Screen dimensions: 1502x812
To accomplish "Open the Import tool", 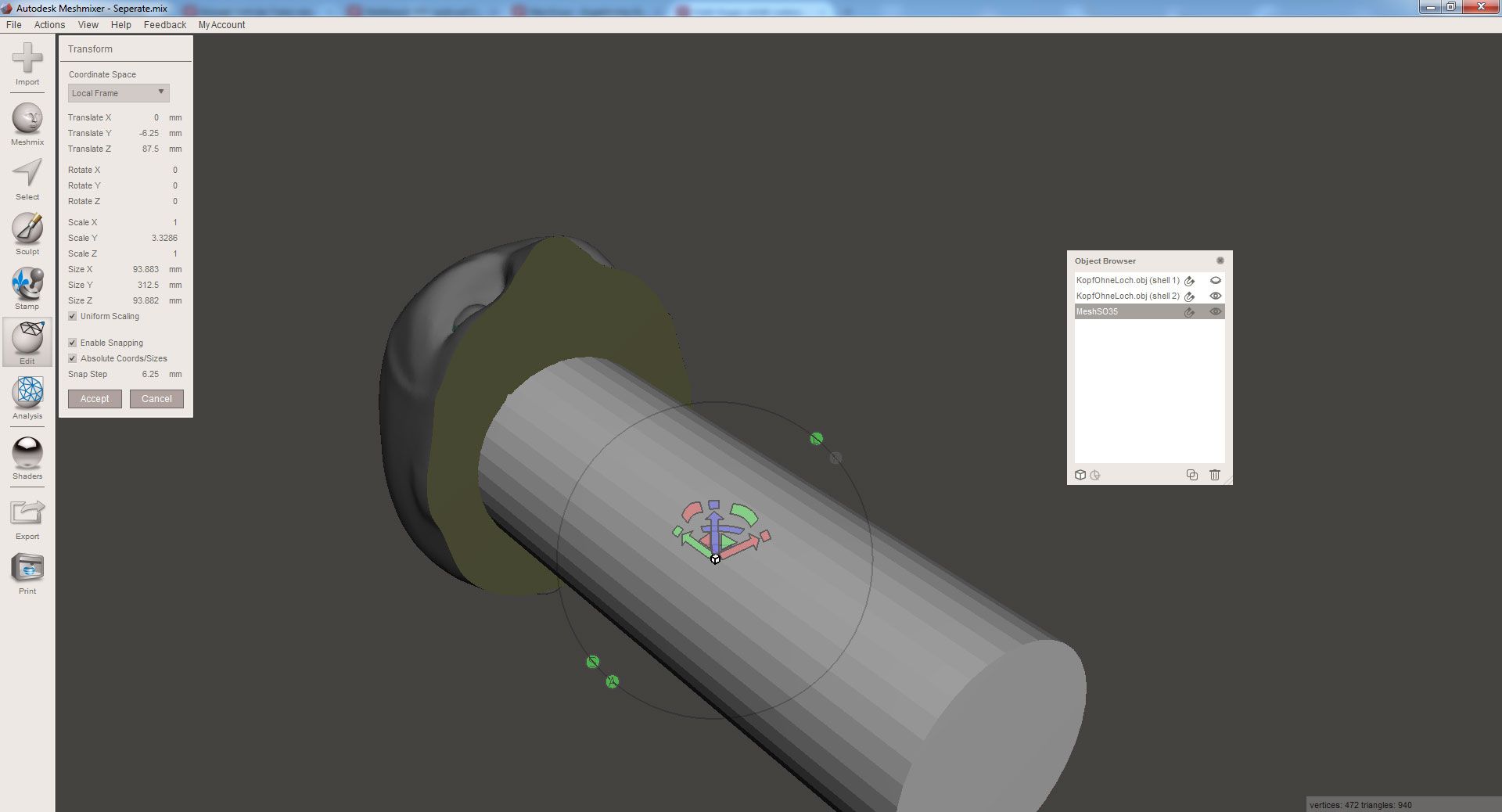I will point(27,63).
